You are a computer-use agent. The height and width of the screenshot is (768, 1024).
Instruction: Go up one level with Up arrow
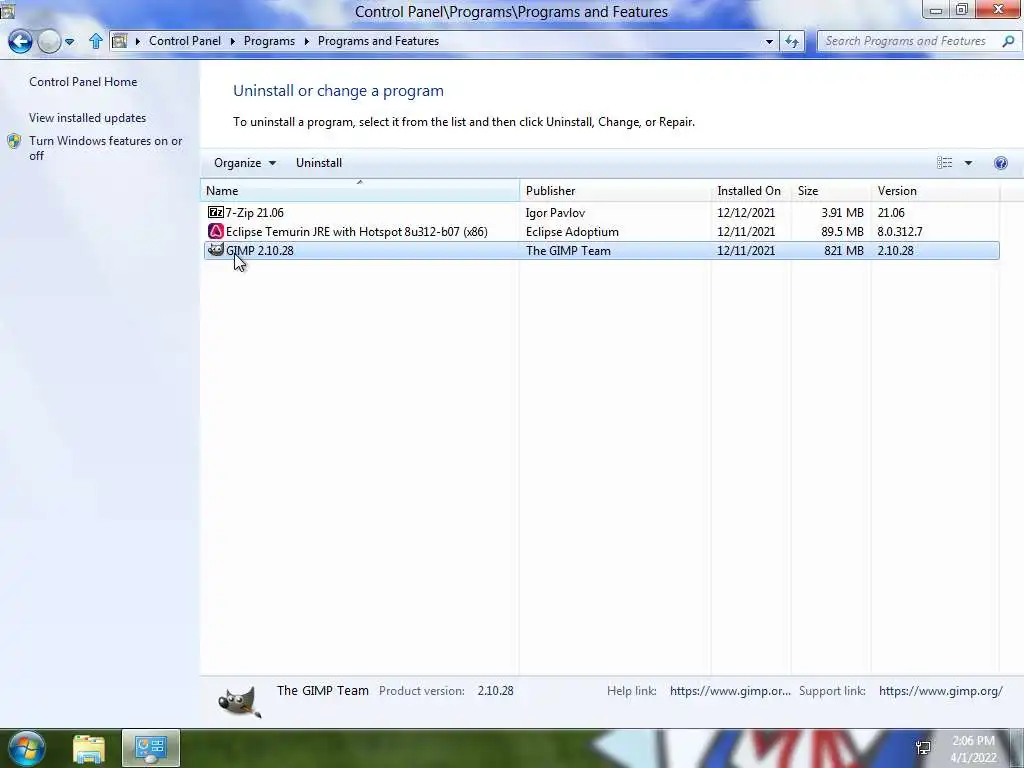[x=96, y=41]
